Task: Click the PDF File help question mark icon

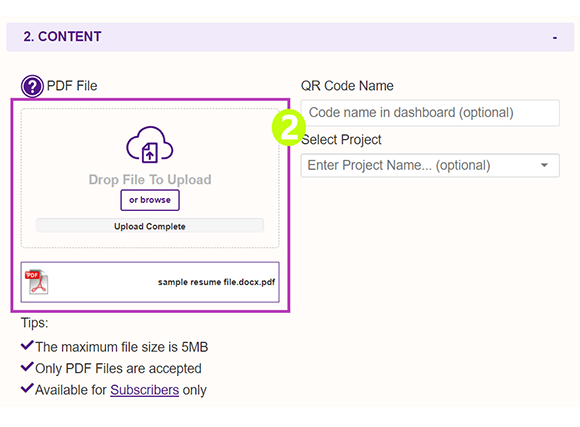Action: [32, 86]
